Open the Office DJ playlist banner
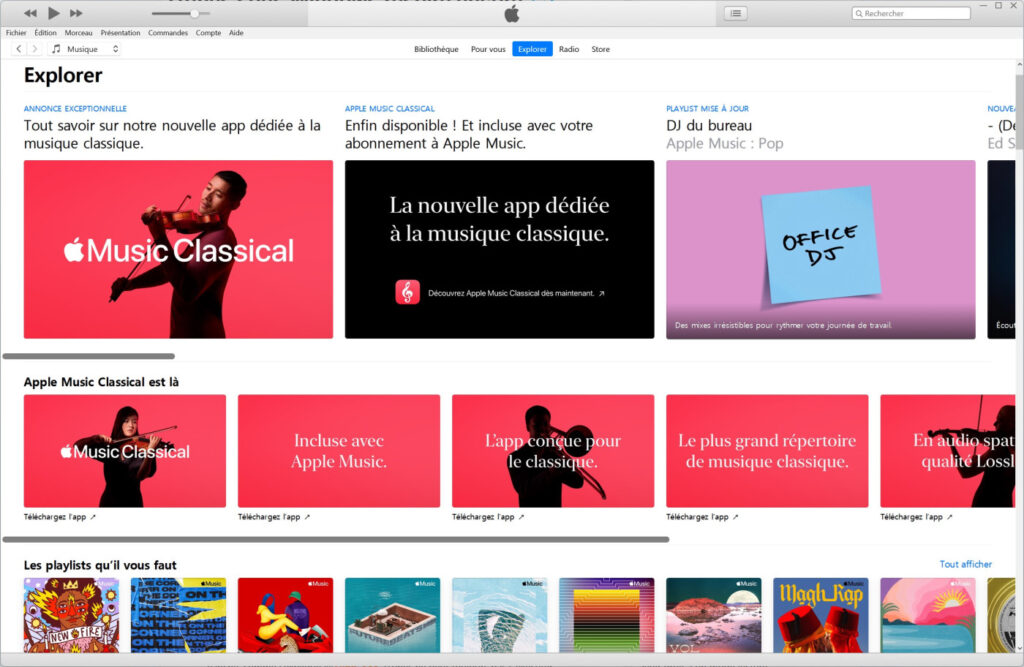The height and width of the screenshot is (667, 1024). tap(820, 249)
